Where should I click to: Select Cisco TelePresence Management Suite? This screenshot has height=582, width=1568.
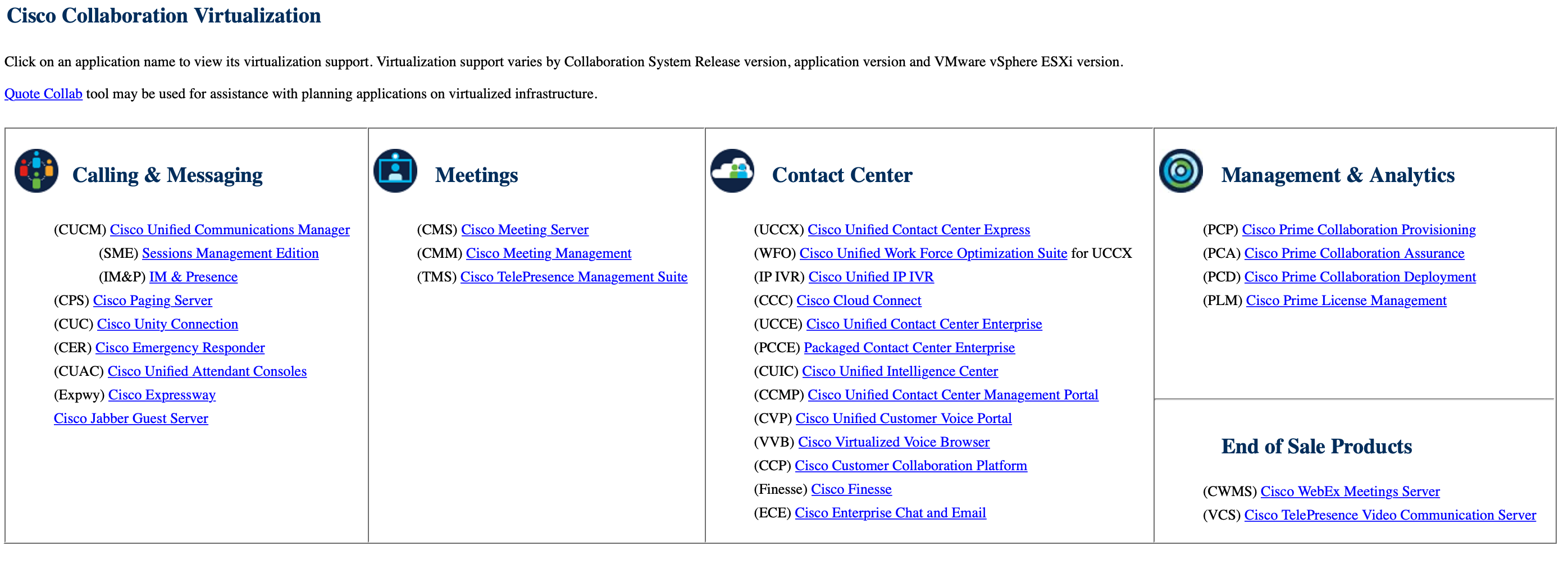point(574,276)
